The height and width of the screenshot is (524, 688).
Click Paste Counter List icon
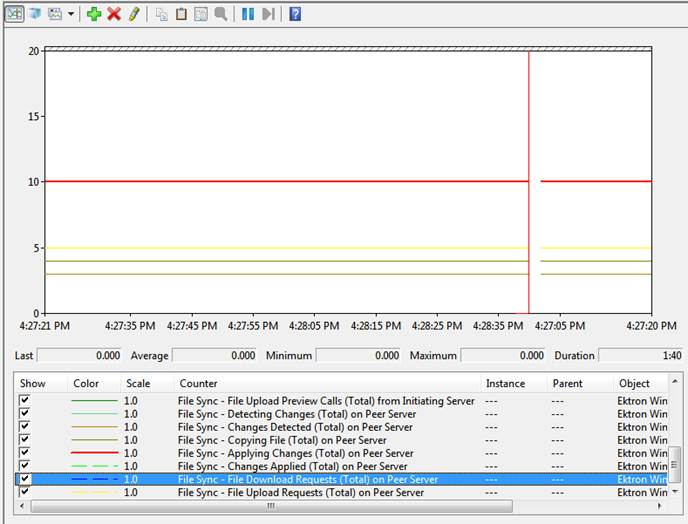[x=181, y=14]
